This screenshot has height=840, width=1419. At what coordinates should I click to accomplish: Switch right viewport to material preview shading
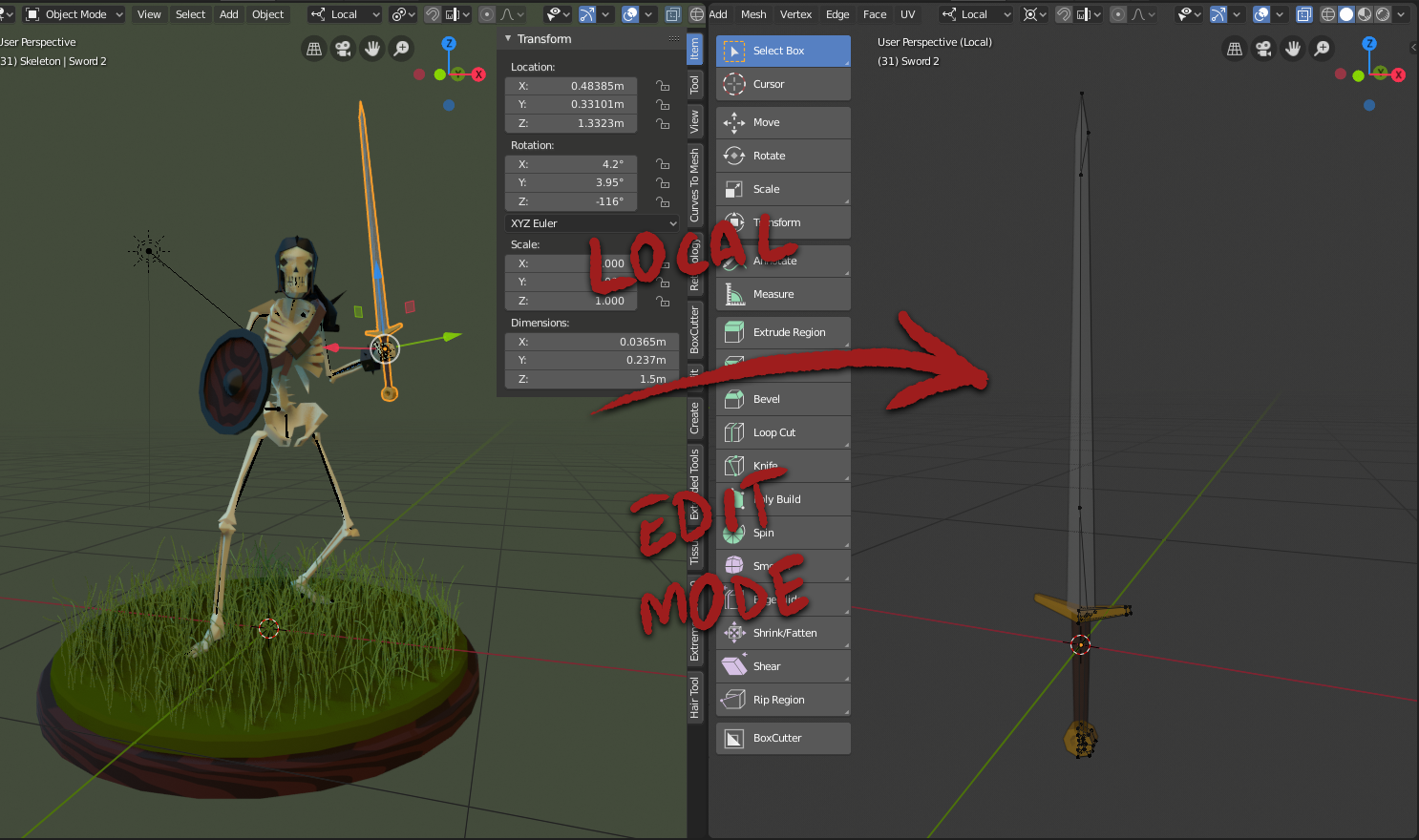[1365, 14]
